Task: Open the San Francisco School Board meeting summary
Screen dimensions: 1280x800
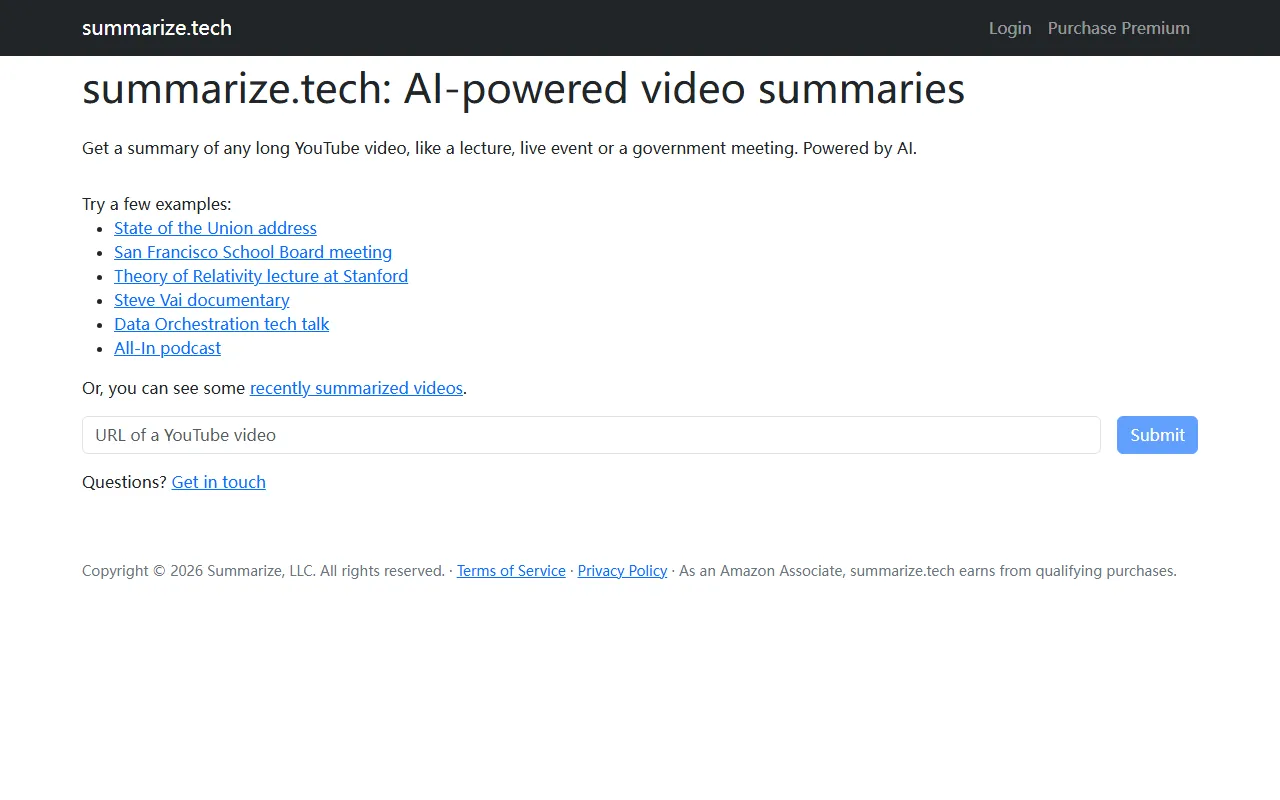Action: point(253,252)
